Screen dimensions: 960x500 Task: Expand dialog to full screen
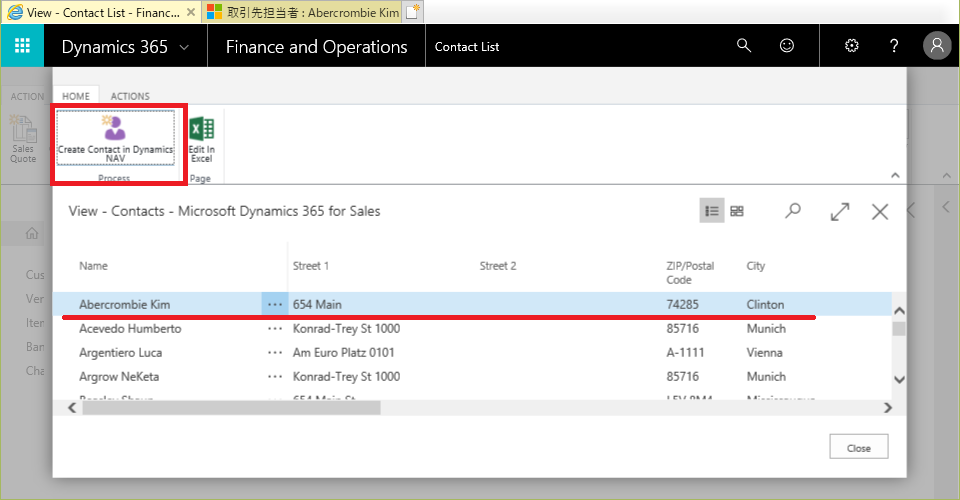[840, 212]
